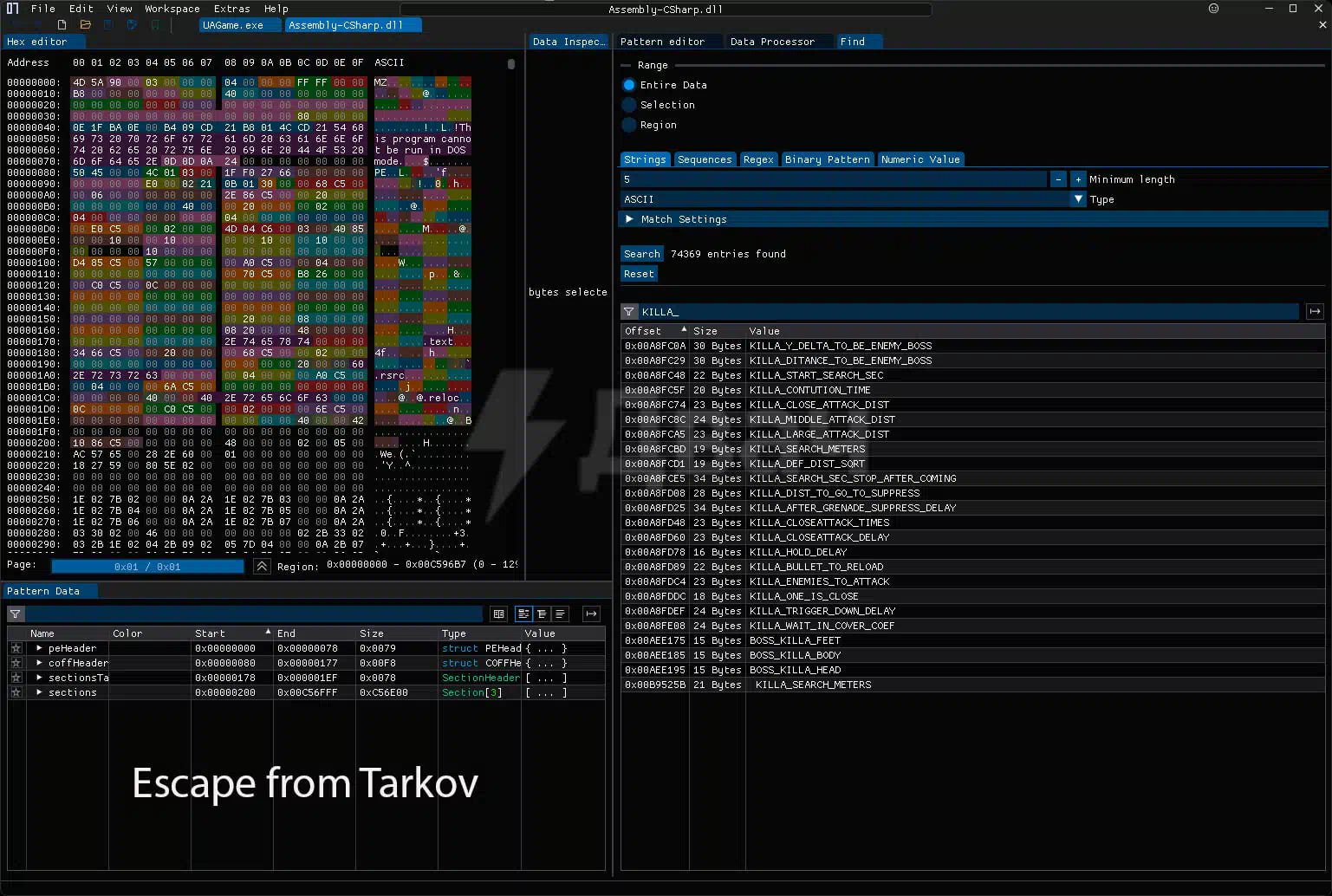This screenshot has width=1332, height=896.
Task: Star the sections pattern row
Action: tap(16, 692)
